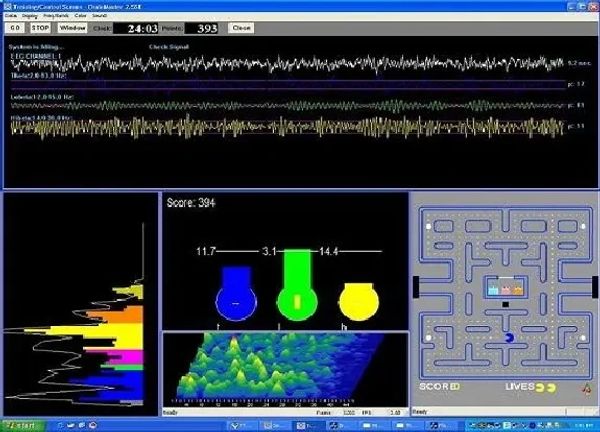This screenshot has height=432, width=600.
Task: Click the green thermometer gauge
Action: click(294, 285)
